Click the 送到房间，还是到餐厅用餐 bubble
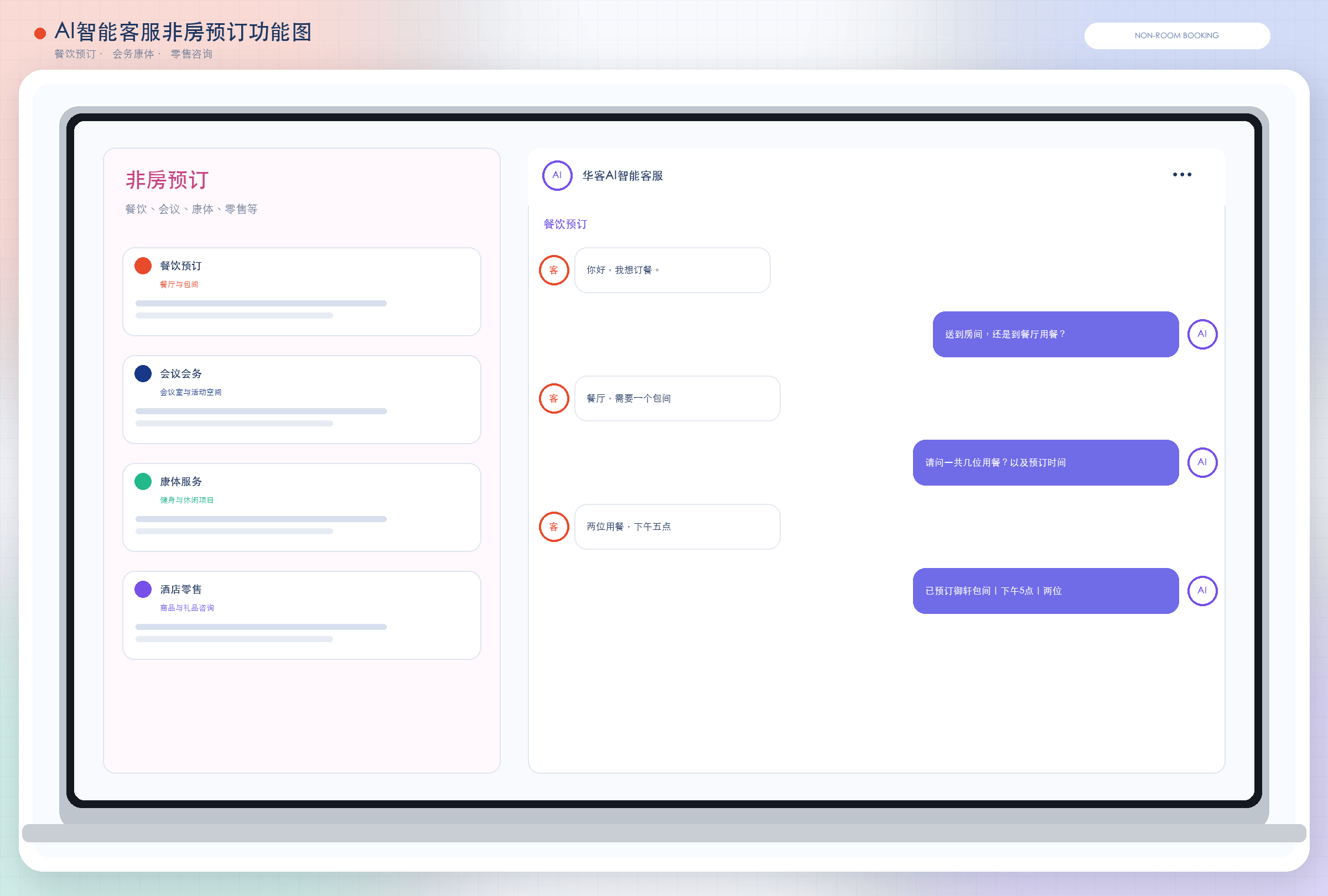1328x896 pixels. click(1055, 334)
